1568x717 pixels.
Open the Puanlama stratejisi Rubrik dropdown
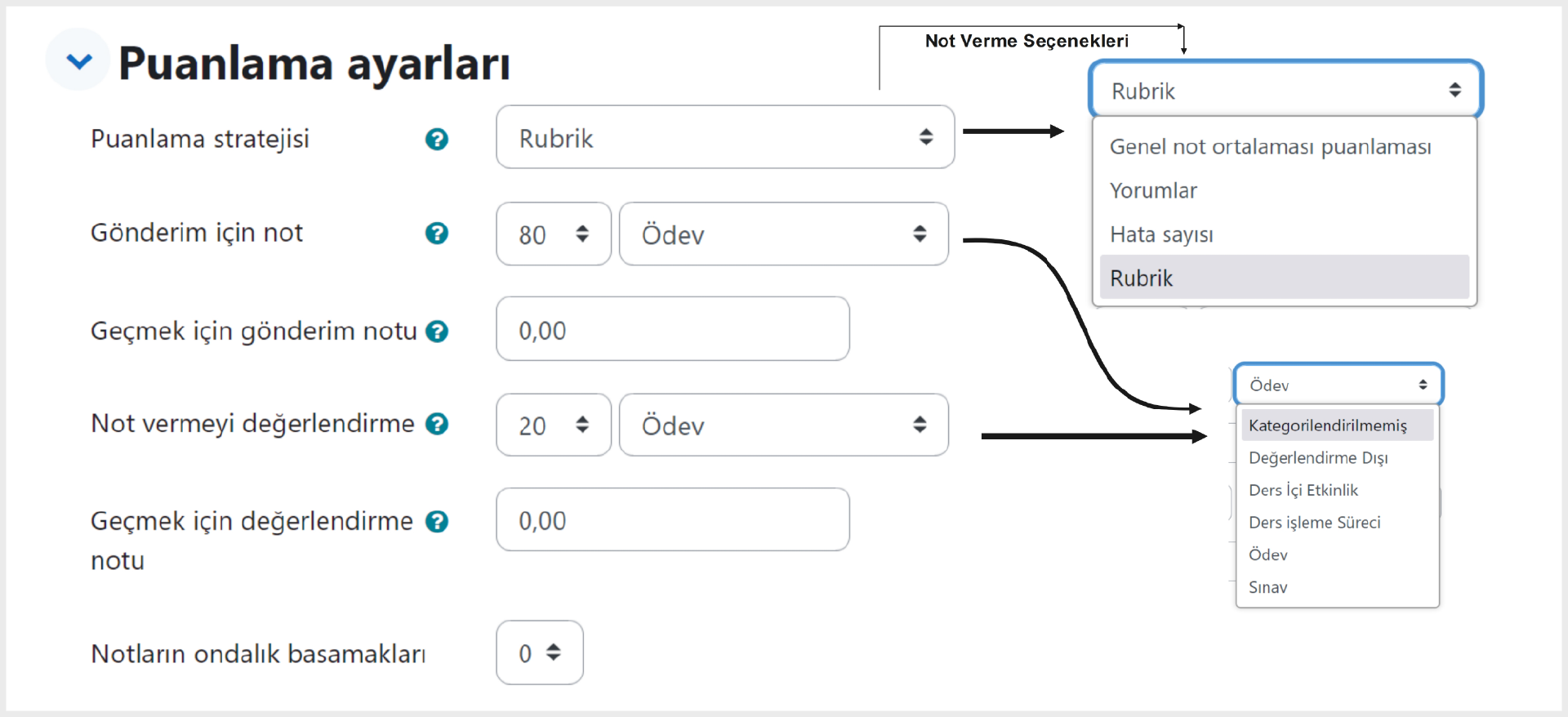(x=725, y=137)
